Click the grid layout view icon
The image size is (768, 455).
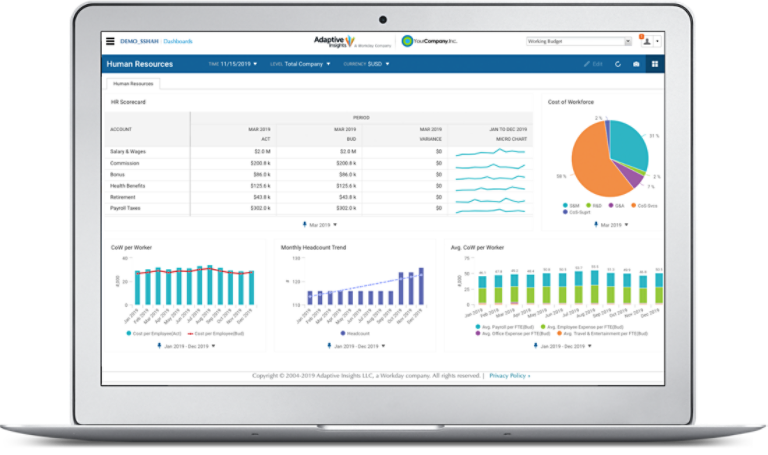[654, 64]
